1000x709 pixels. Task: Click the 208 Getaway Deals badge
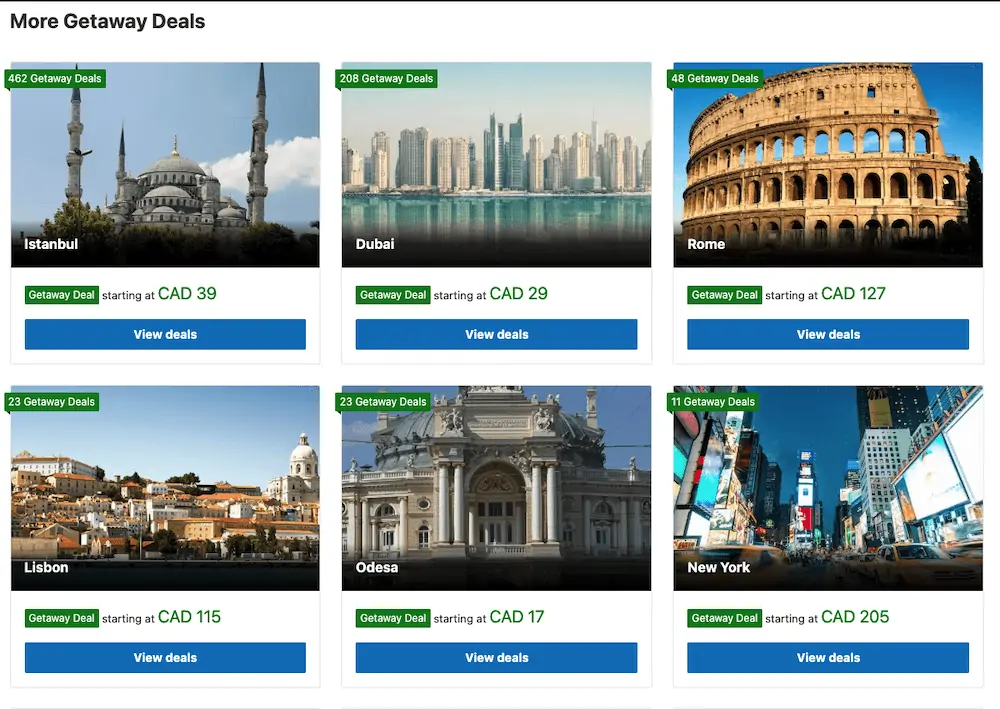click(386, 78)
